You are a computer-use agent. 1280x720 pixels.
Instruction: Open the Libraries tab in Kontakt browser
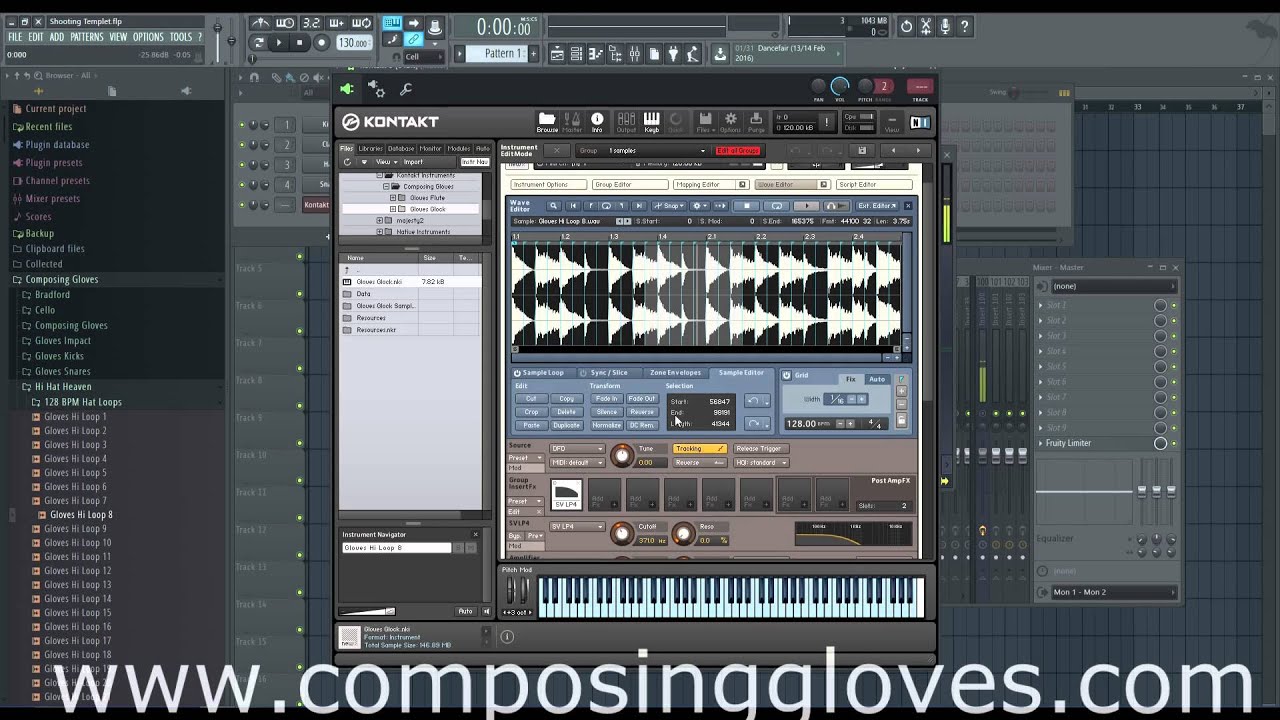click(x=370, y=149)
